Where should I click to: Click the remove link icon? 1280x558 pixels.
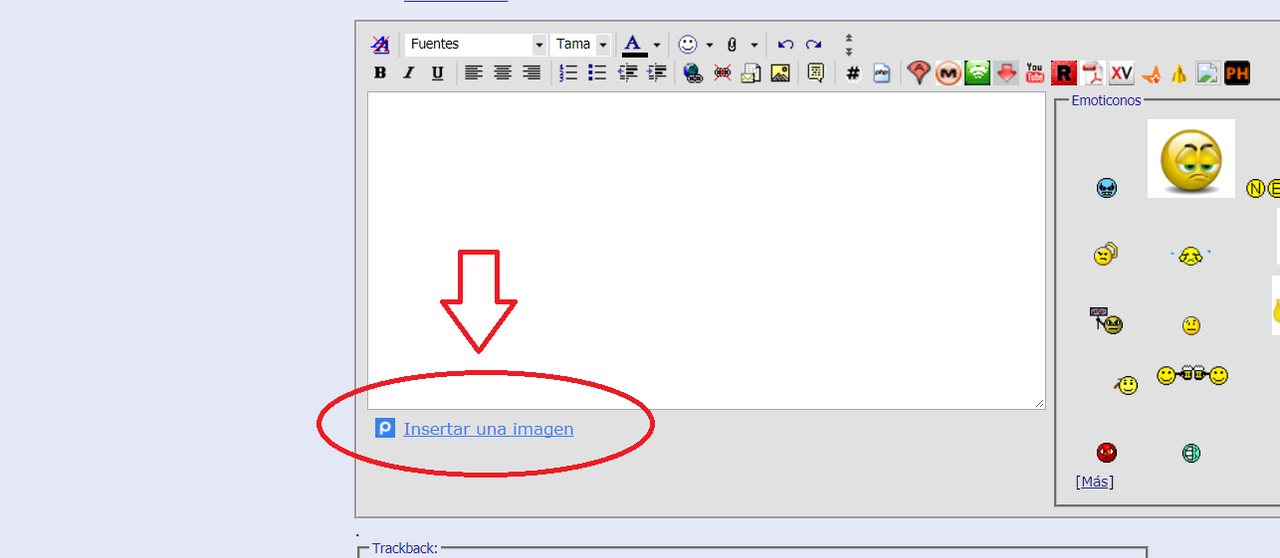[722, 73]
